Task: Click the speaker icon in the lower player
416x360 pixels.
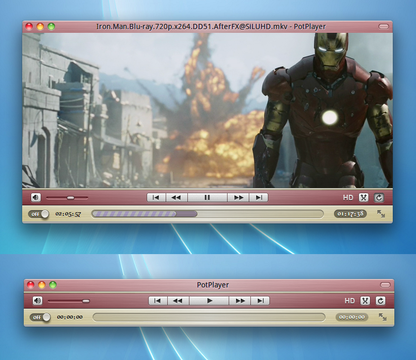Action: tap(37, 301)
